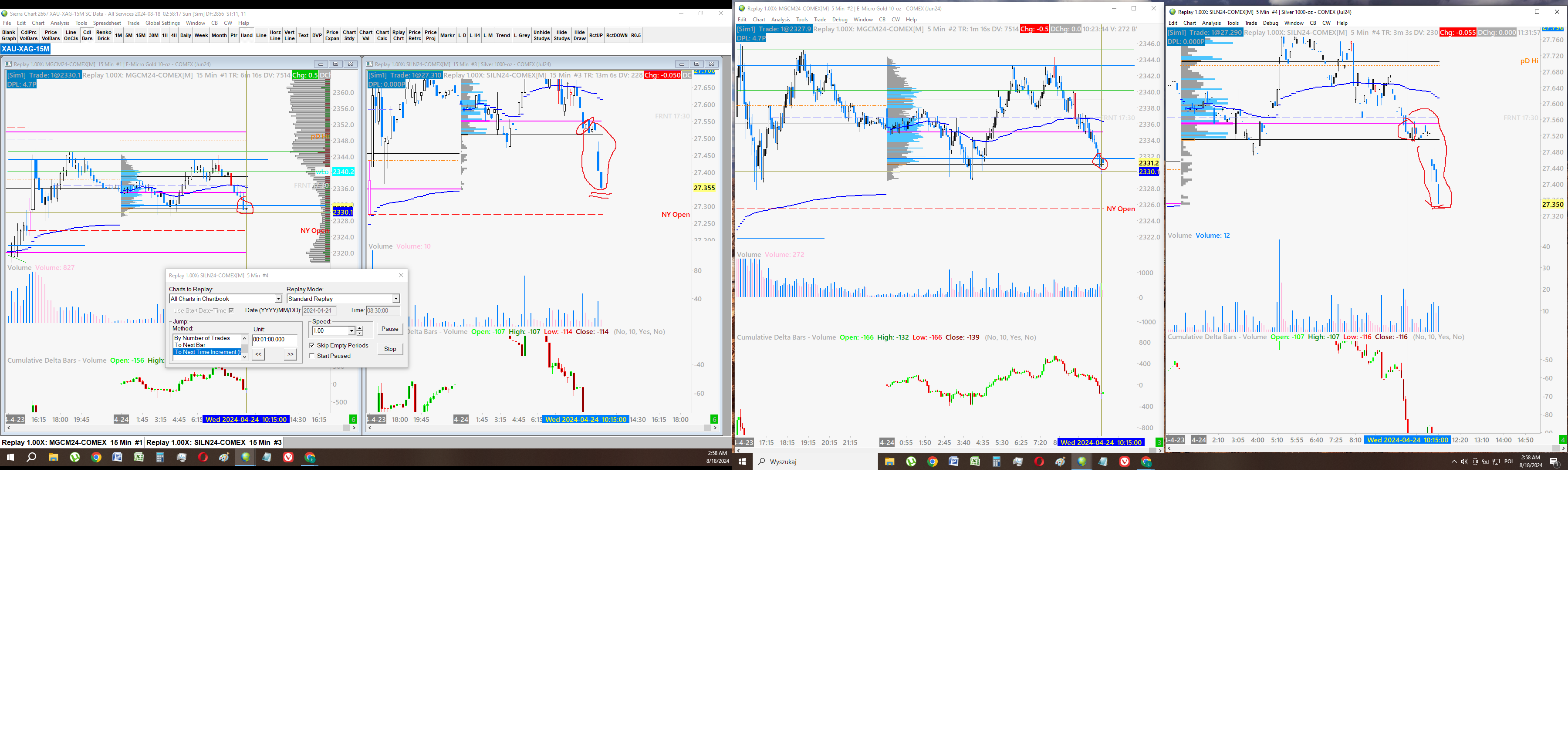Jump replay forward with >> button
Screen dimensions: 1568x748
coord(291,354)
